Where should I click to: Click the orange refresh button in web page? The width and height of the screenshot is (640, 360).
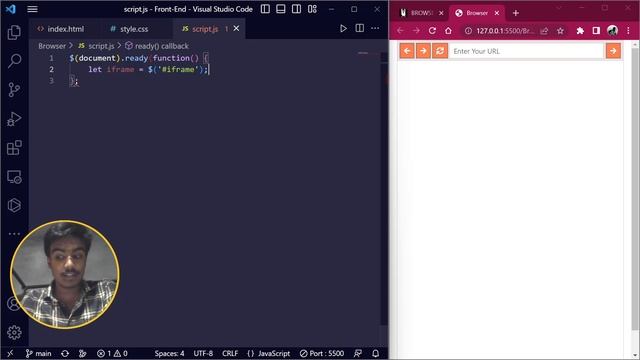point(440,51)
